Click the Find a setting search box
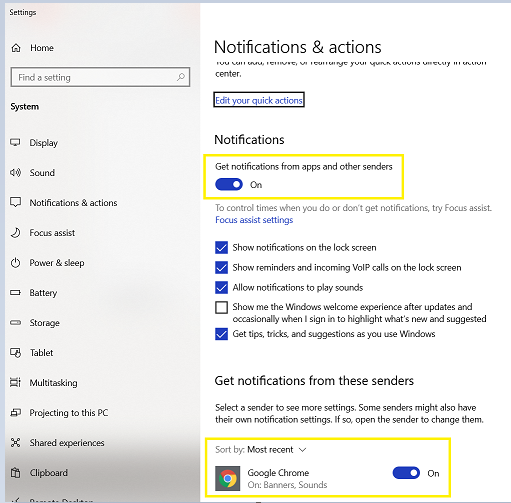 pyautogui.click(x=100, y=77)
